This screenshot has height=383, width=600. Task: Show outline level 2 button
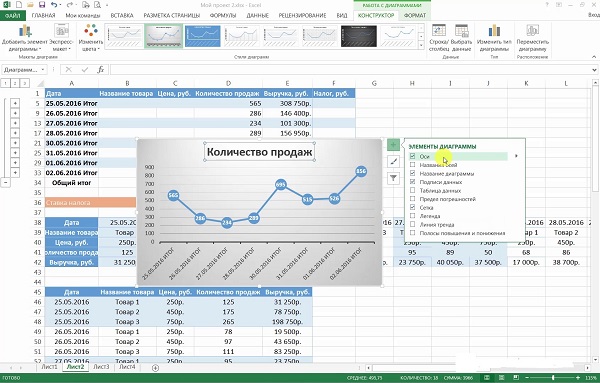[x=15, y=83]
